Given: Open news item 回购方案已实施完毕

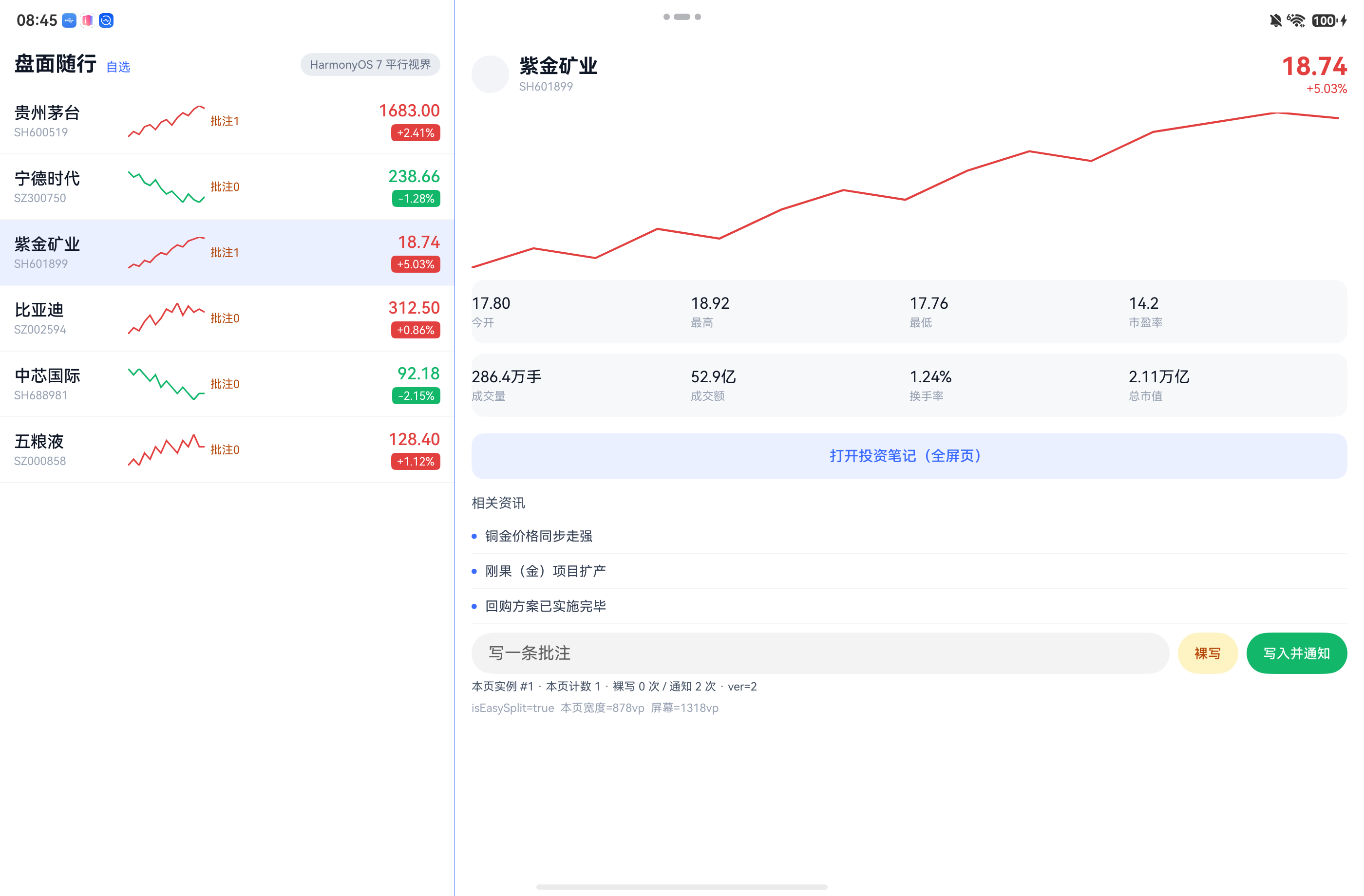Looking at the screenshot, I should tap(909, 606).
